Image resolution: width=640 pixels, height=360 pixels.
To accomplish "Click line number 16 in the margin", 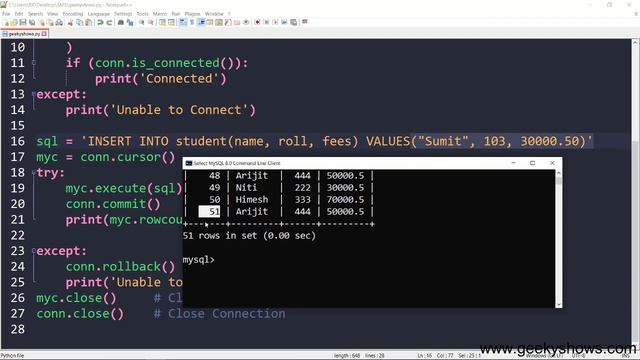I will point(18,141).
